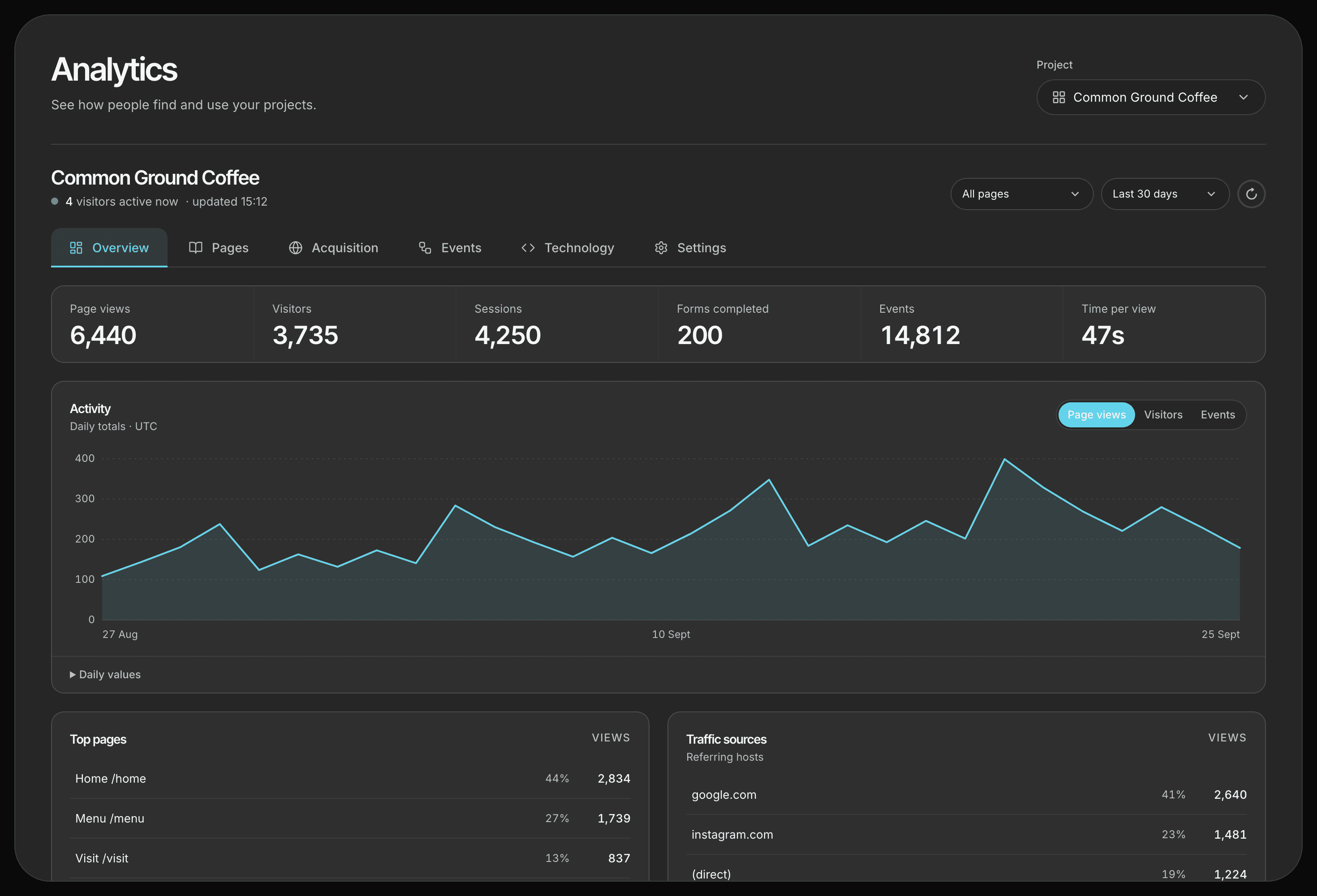Viewport: 1317px width, 896px height.
Task: Open the Common Ground Coffee project dropdown
Action: click(x=1150, y=98)
